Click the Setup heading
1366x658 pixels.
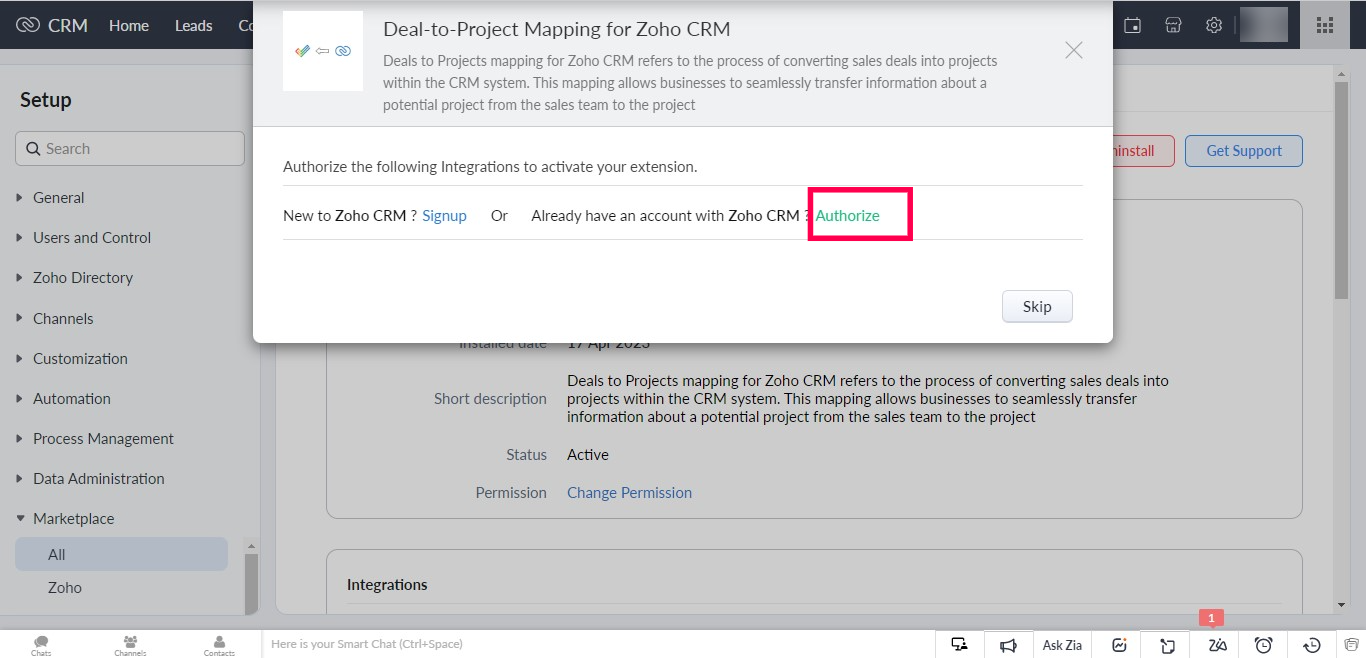click(x=46, y=100)
